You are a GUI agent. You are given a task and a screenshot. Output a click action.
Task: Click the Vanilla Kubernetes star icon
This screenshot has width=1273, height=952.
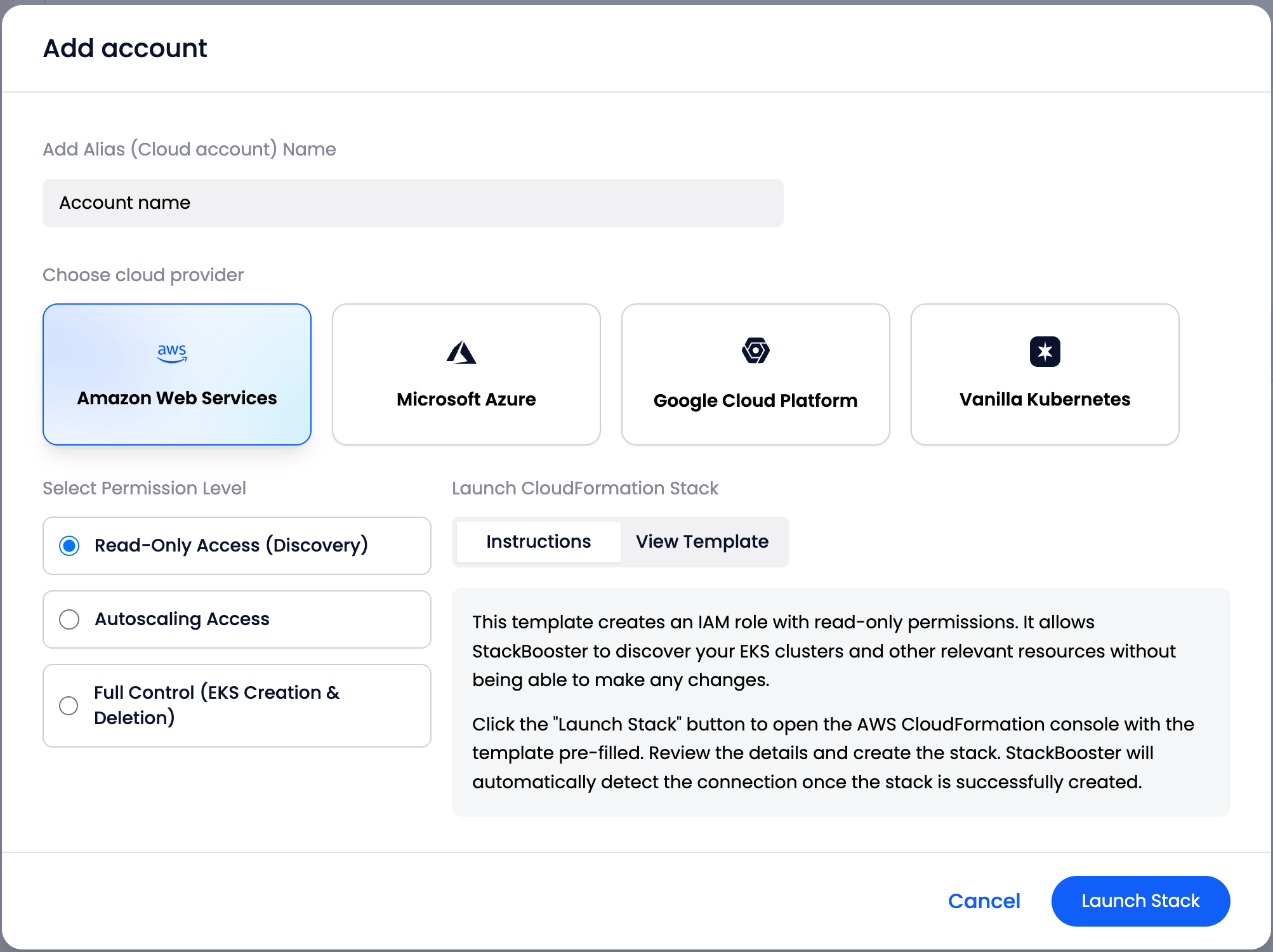coord(1045,351)
